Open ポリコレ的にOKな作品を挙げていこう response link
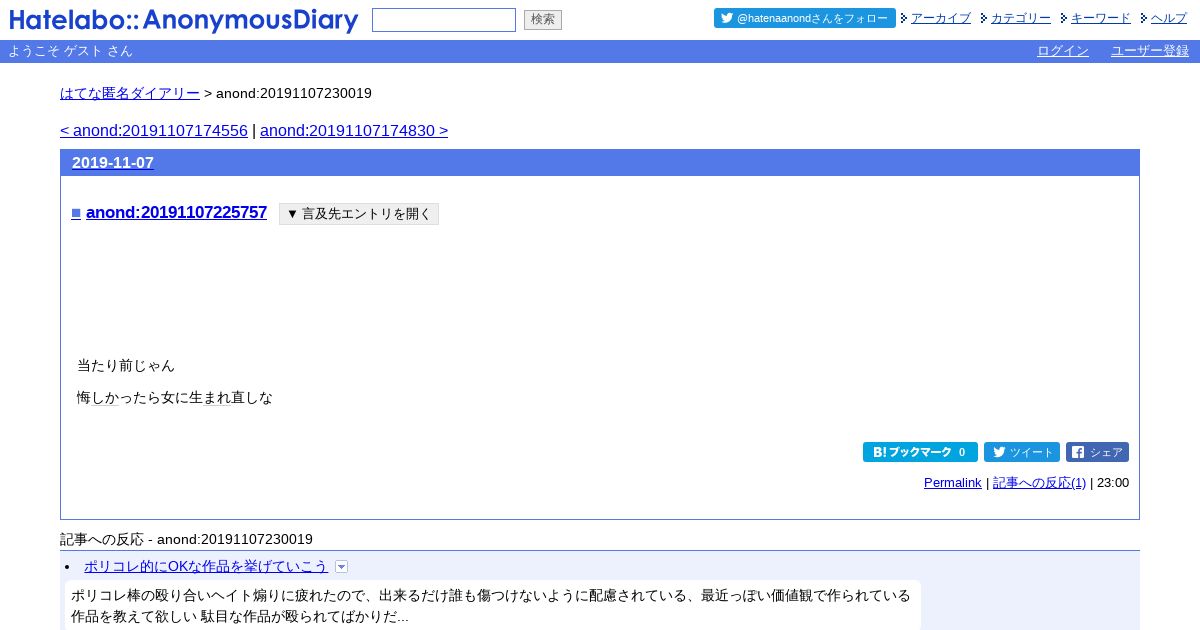This screenshot has width=1200, height=630. click(x=206, y=566)
